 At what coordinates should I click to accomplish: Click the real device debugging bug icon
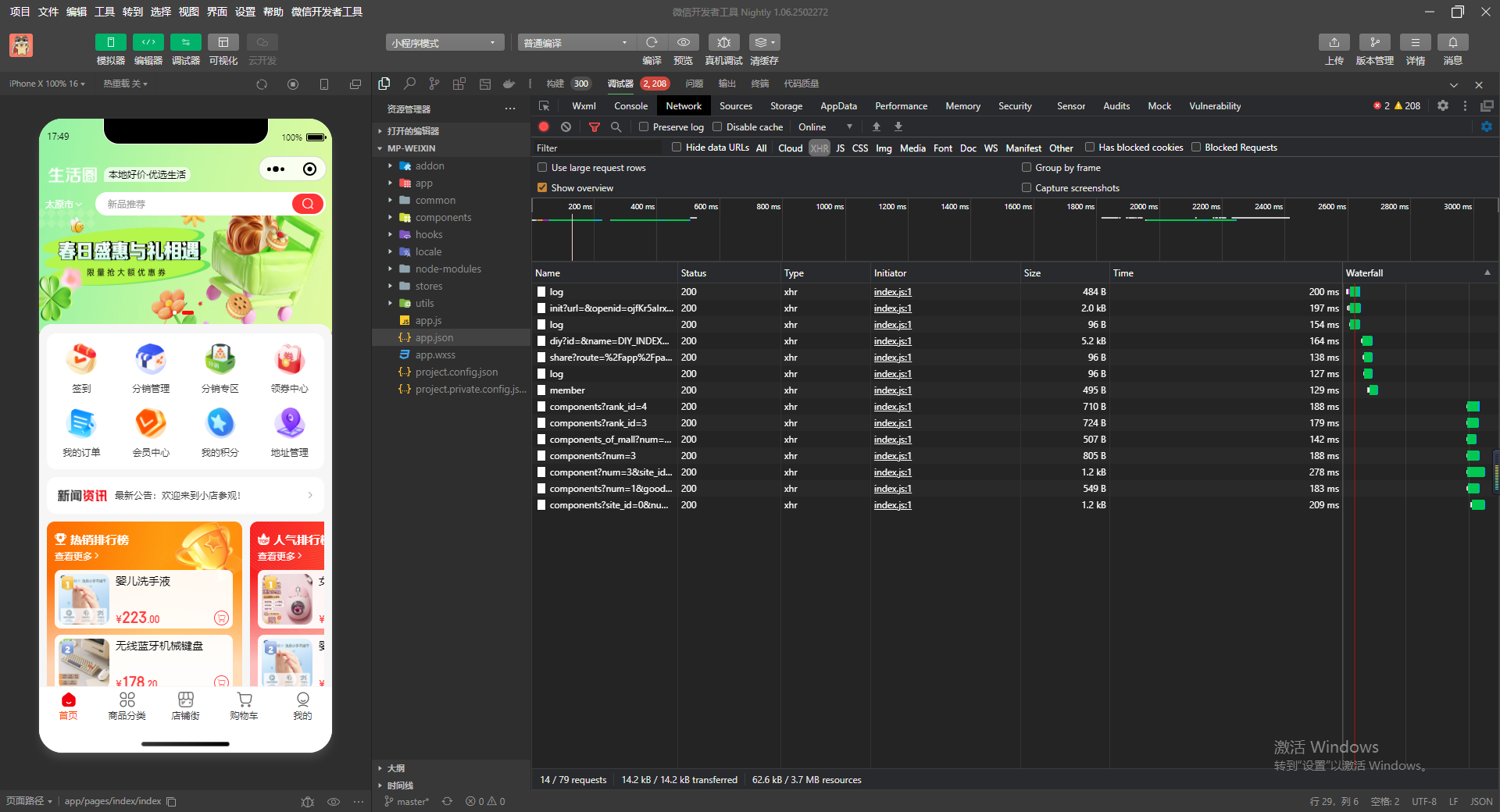pyautogui.click(x=723, y=42)
